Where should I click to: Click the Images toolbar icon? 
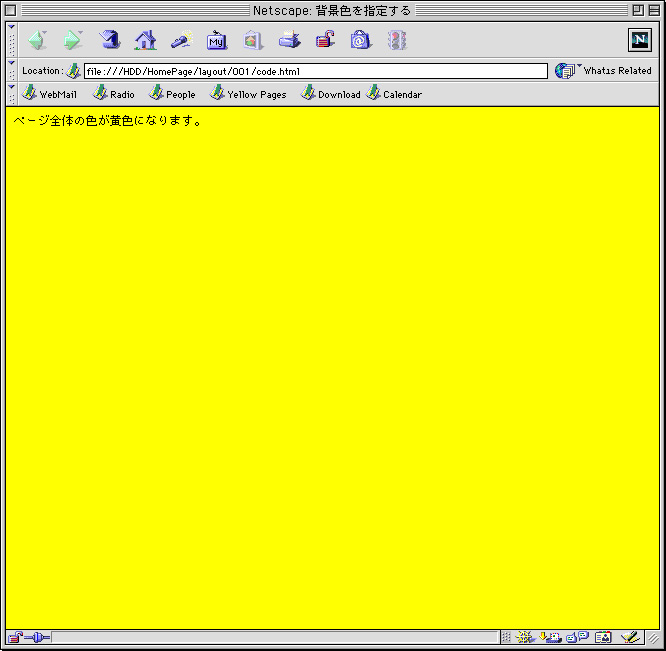(253, 40)
